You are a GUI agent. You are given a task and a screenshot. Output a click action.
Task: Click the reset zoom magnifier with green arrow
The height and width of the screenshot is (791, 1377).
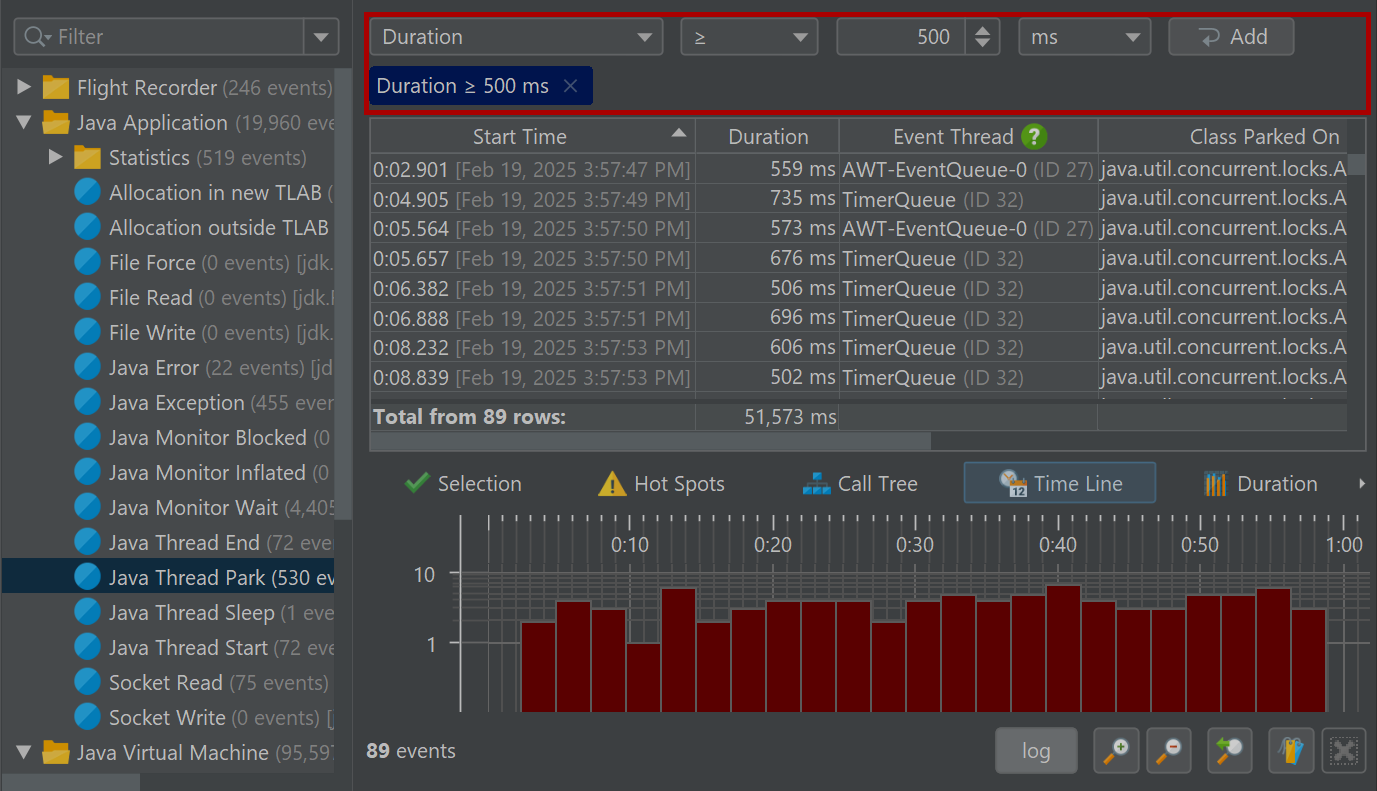pos(1229,750)
